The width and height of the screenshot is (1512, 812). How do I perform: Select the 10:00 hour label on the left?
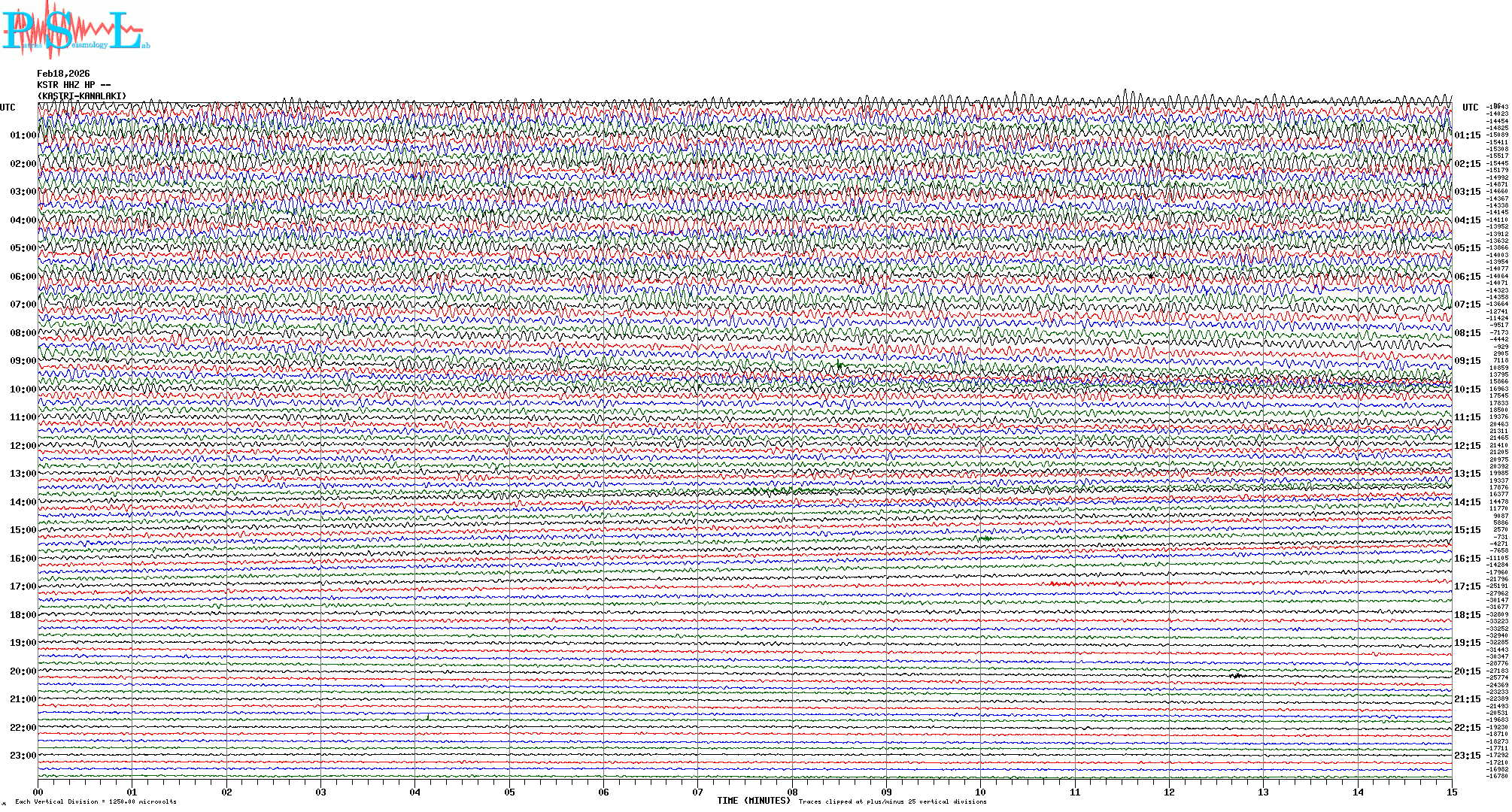tap(23, 389)
